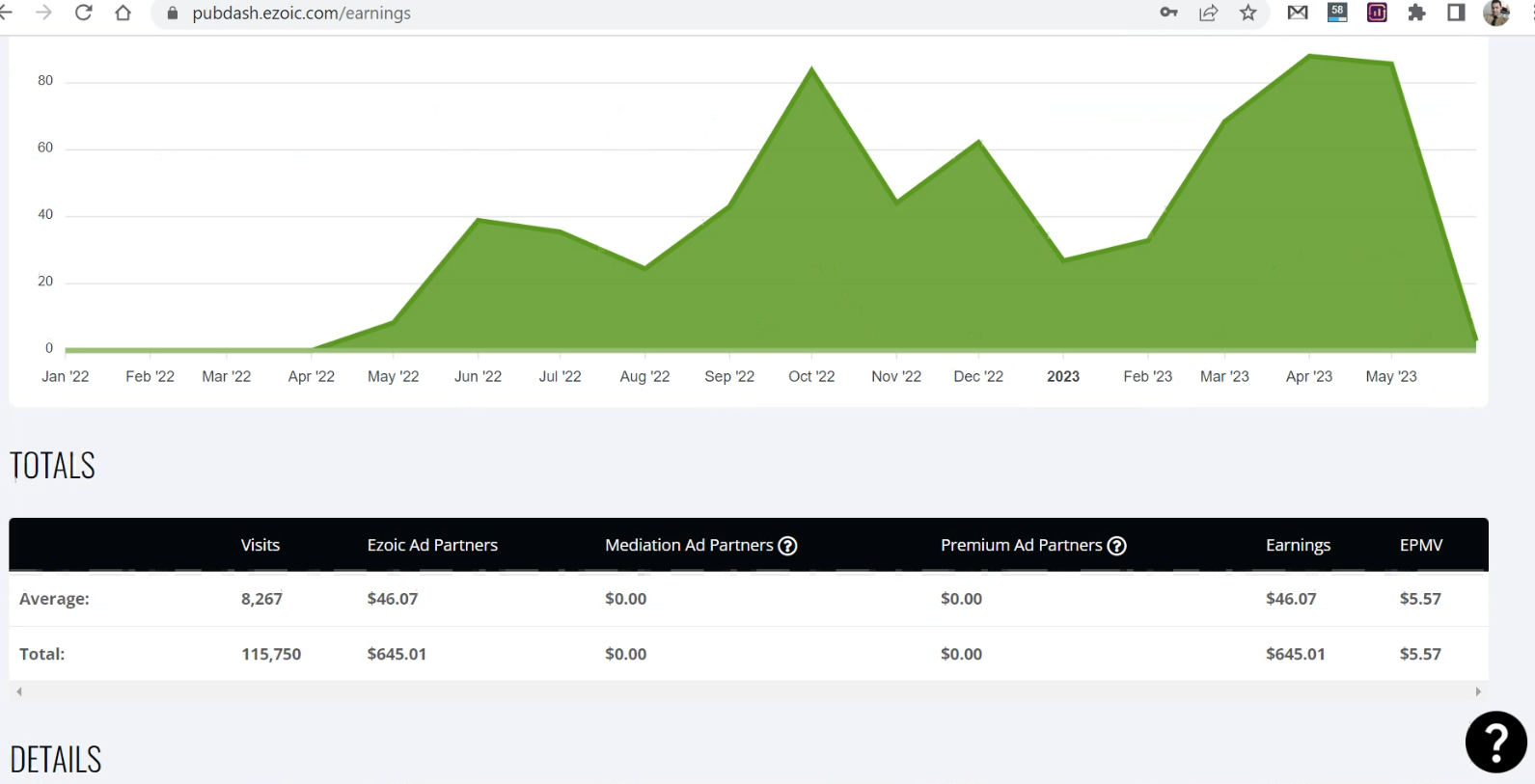Click the Apr '22 axis label

pyautogui.click(x=312, y=376)
